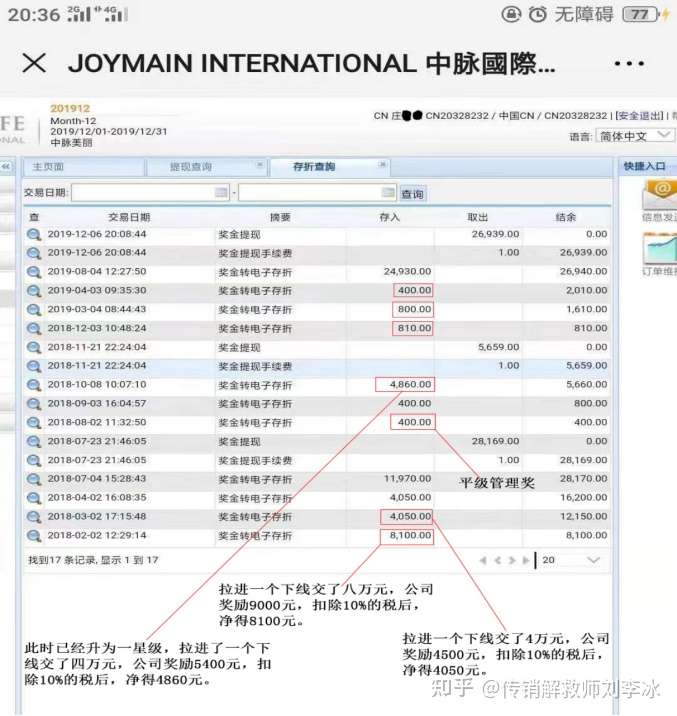View details icon for 2019-08-04 12:27:50 row
The height and width of the screenshot is (716, 677).
pos(34,272)
